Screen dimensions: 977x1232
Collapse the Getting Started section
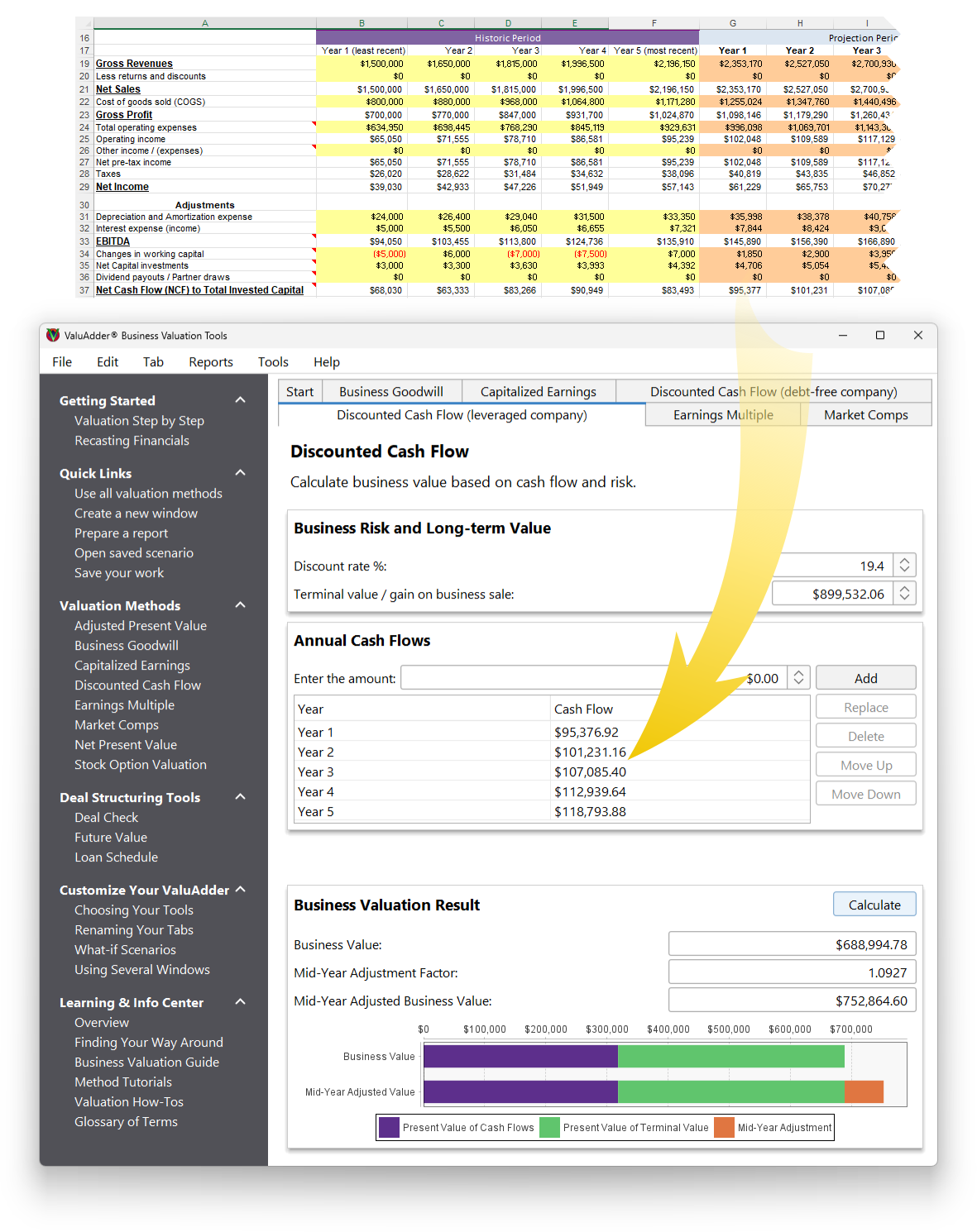pyautogui.click(x=241, y=400)
